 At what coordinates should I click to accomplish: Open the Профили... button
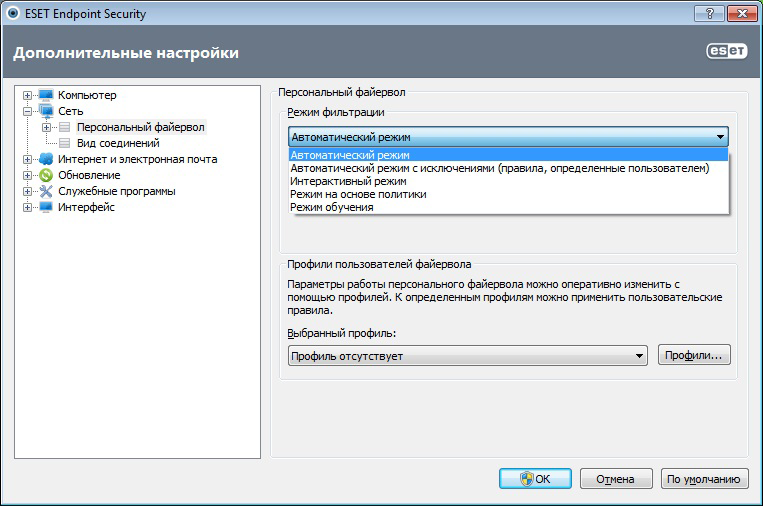[x=694, y=355]
